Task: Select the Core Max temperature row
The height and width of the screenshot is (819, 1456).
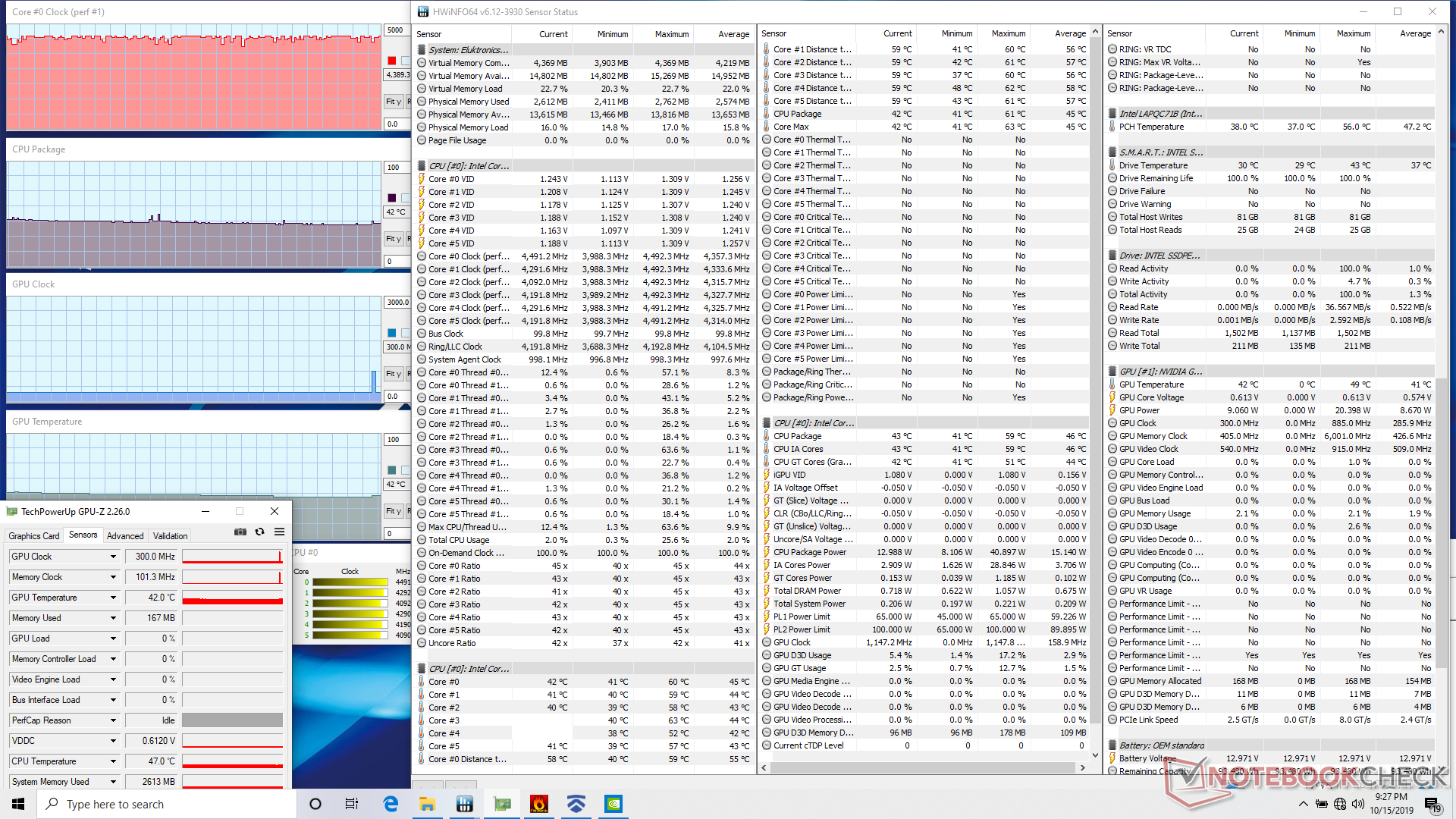Action: (x=924, y=127)
